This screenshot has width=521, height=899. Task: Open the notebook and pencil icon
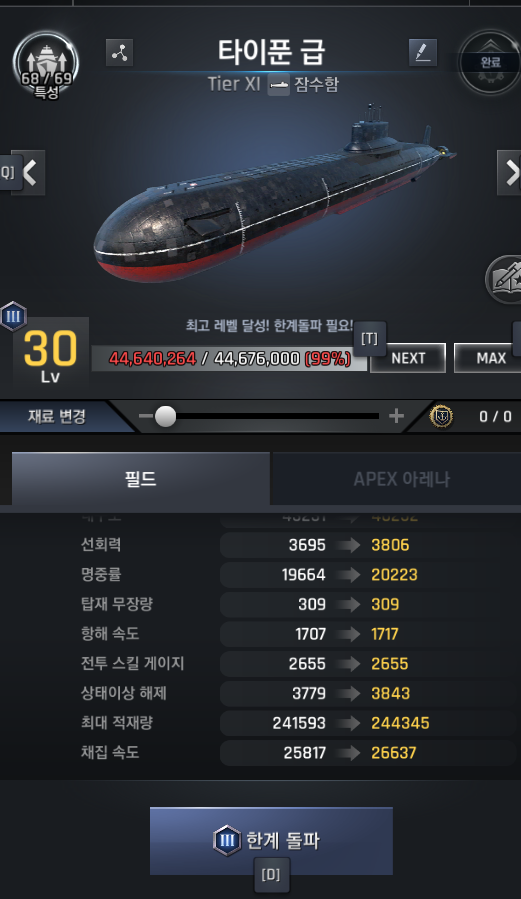click(504, 279)
